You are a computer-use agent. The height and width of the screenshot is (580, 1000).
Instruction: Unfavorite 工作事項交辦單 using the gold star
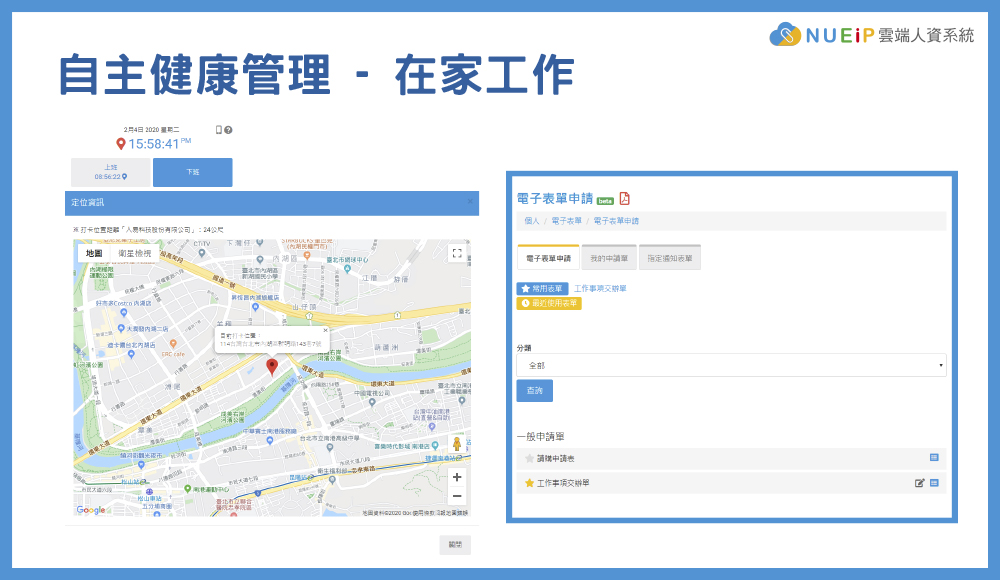pos(529,483)
